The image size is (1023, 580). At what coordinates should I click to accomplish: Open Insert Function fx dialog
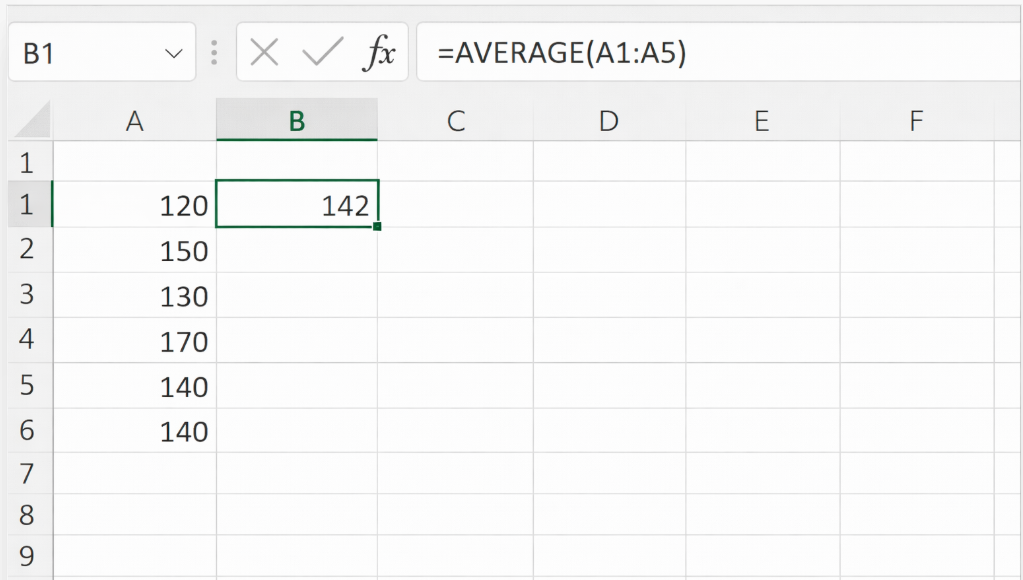click(379, 53)
